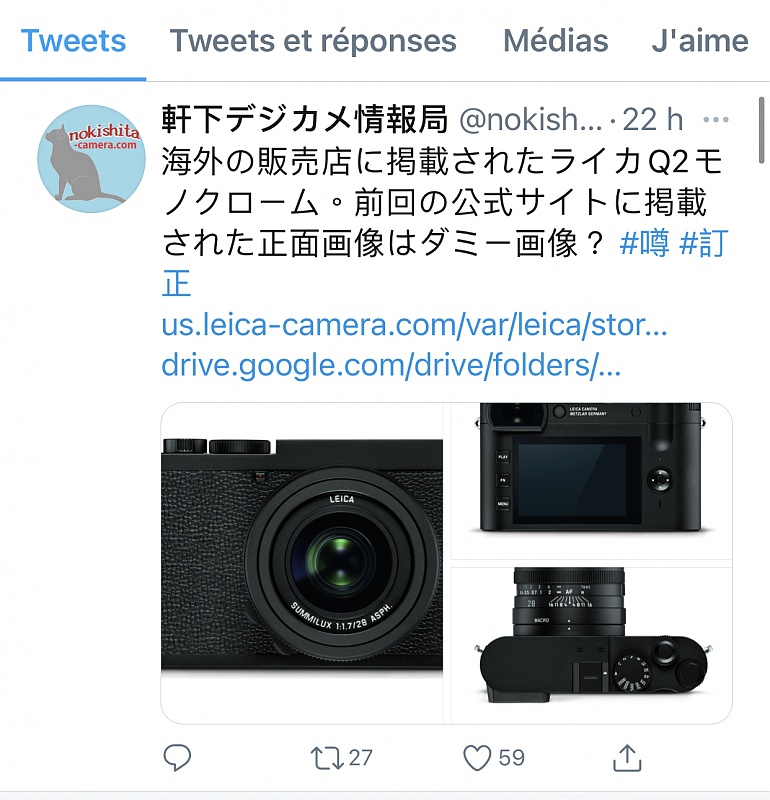The height and width of the screenshot is (800, 770).
Task: Click the reply speech bubble icon
Action: [x=177, y=757]
